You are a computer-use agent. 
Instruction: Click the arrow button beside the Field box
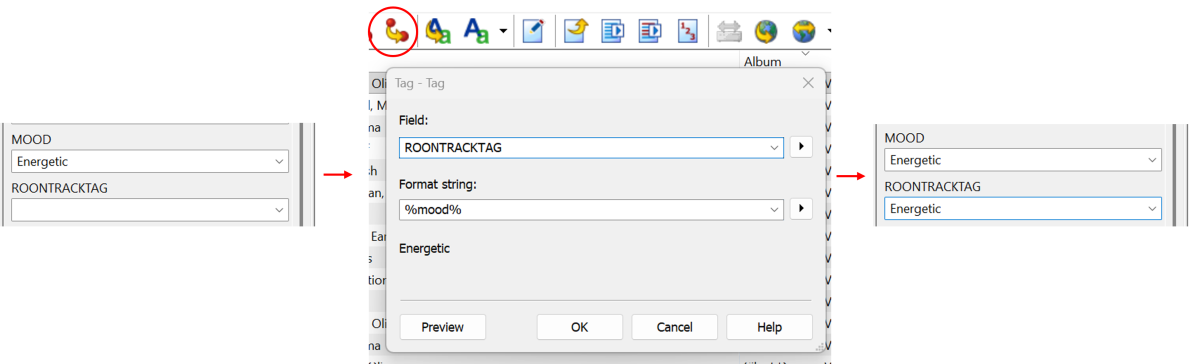click(801, 147)
